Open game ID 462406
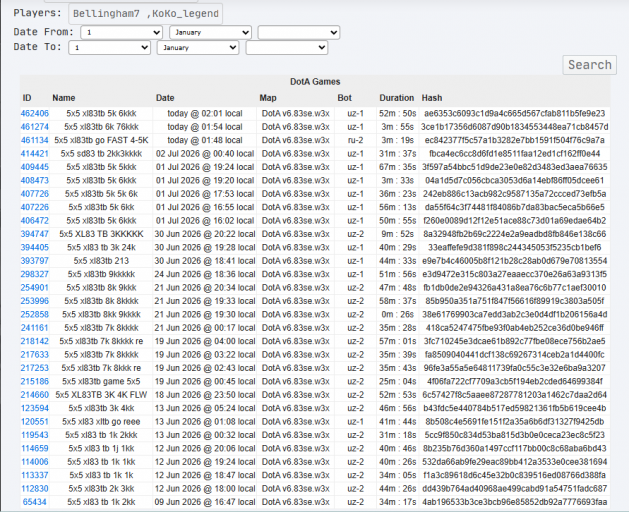 click(x=34, y=114)
